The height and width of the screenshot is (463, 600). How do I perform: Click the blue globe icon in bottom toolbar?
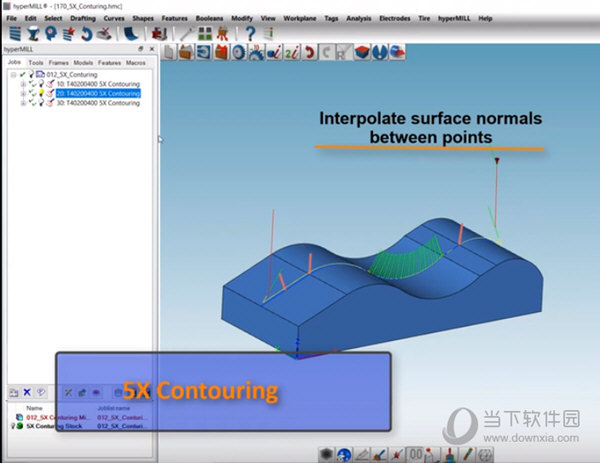point(344,455)
